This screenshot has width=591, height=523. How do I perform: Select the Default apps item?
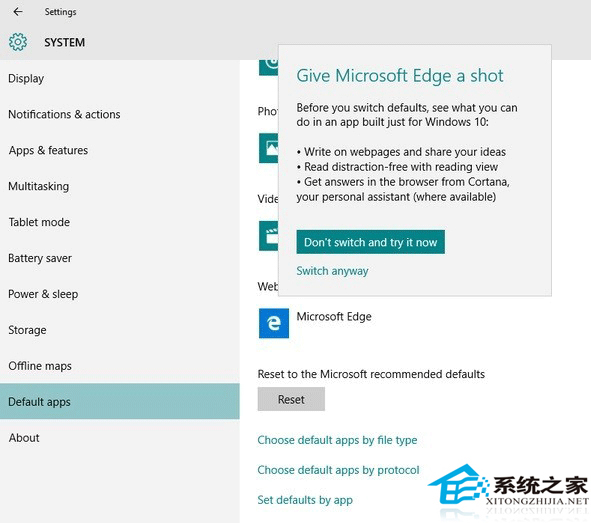tap(119, 401)
